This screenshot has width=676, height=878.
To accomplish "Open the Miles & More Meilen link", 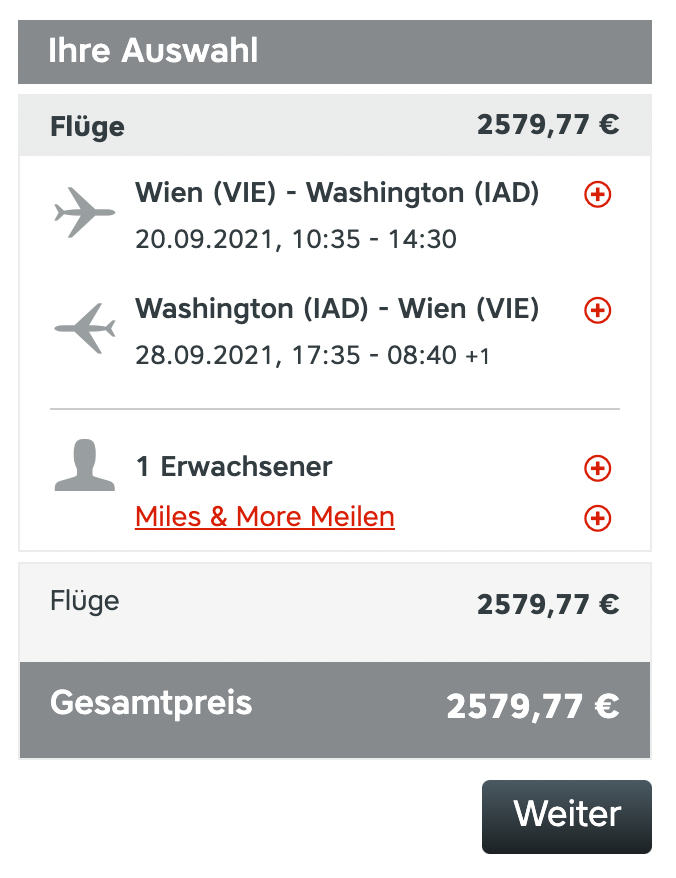I will point(265,516).
